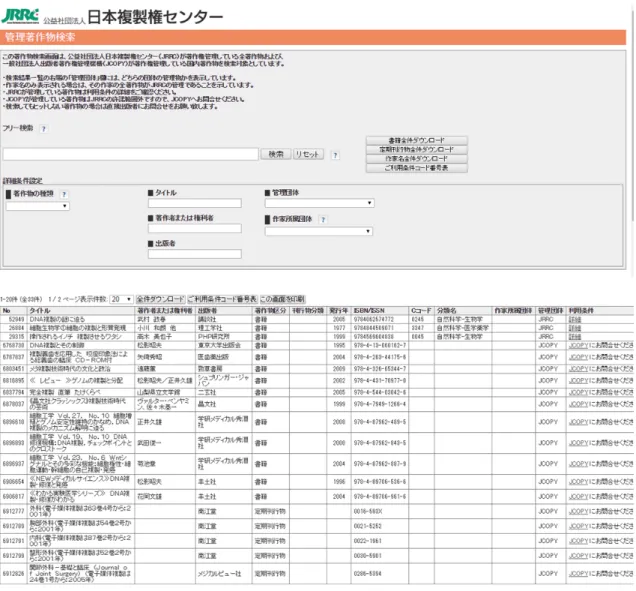Screen dimensions: 636x591
Task: Open the 管理団体 dropdown
Action: tap(319, 203)
